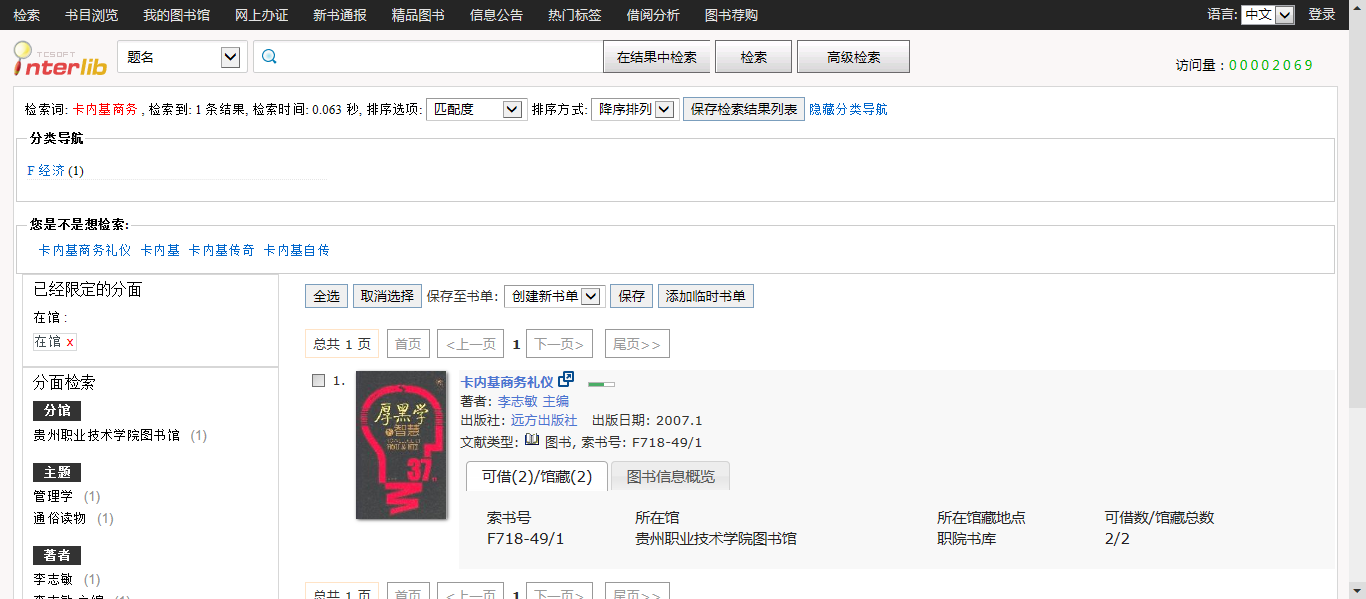
Task: Follow the 卡内基商务礼仪 suggestion link
Action: pos(84,250)
